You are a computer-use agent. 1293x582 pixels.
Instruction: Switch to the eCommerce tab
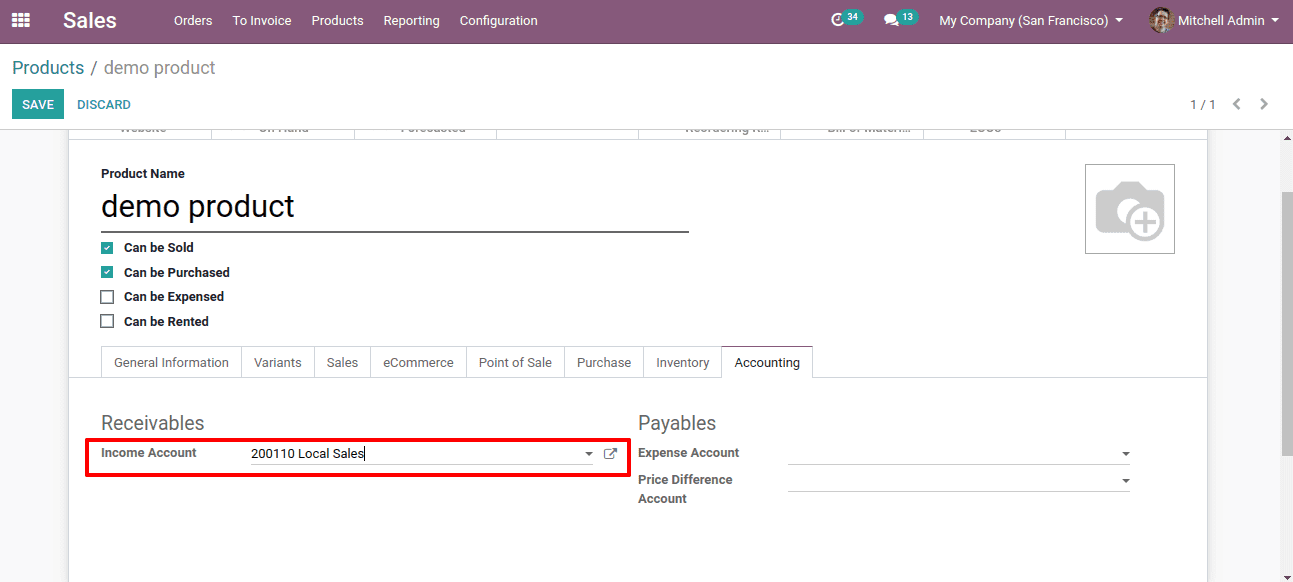pyautogui.click(x=418, y=362)
